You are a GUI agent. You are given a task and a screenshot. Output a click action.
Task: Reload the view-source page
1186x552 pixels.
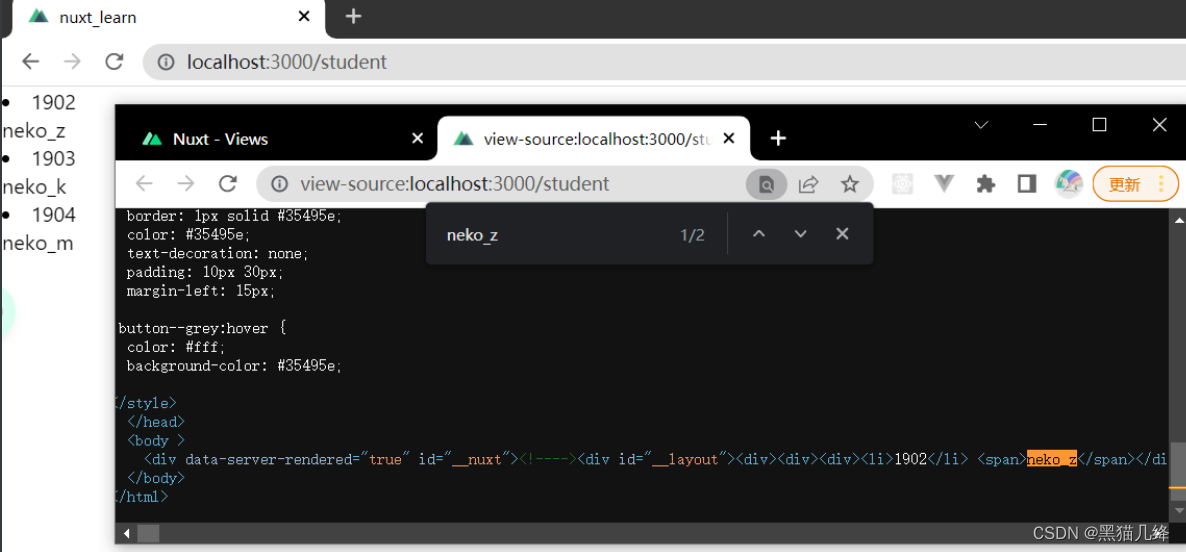[x=228, y=184]
